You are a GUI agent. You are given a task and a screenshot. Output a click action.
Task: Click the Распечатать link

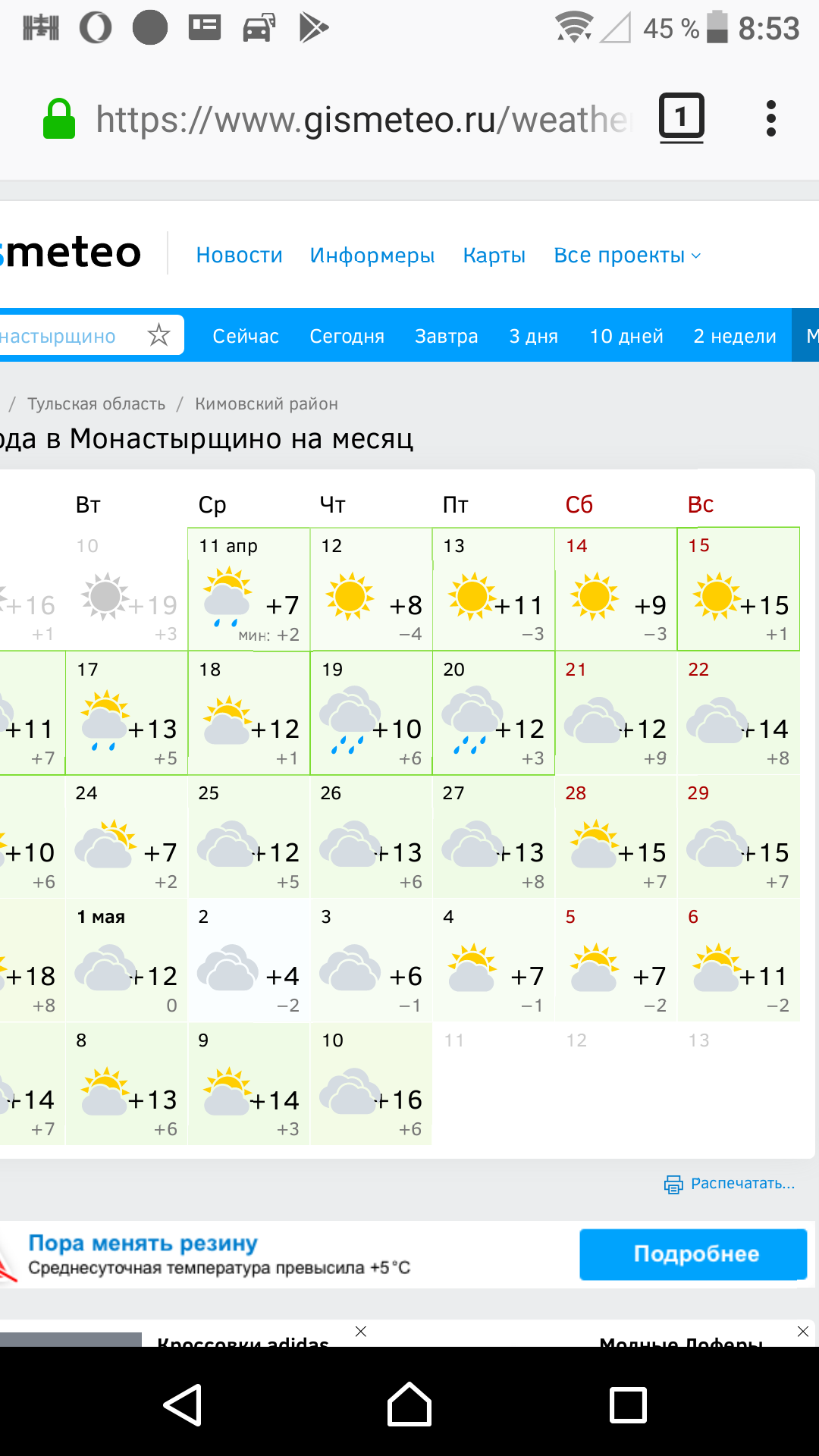pos(742,1184)
